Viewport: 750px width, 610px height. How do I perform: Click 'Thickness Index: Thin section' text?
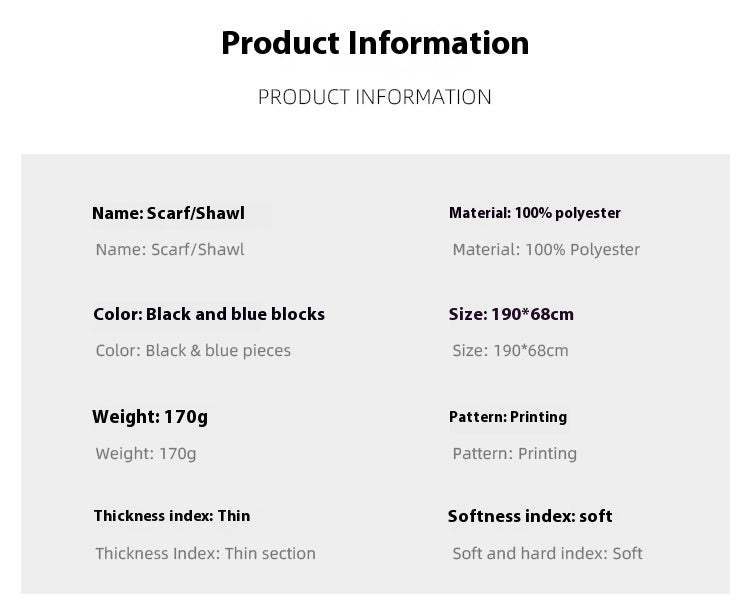(x=205, y=554)
